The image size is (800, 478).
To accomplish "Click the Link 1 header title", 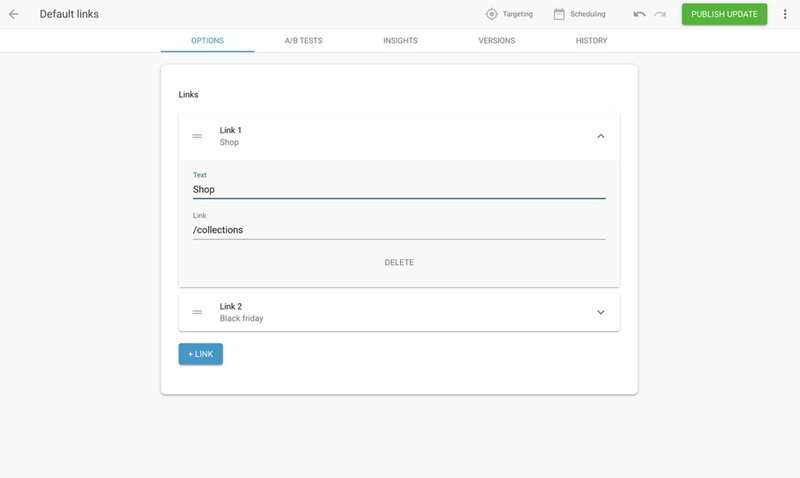I will 231,130.
